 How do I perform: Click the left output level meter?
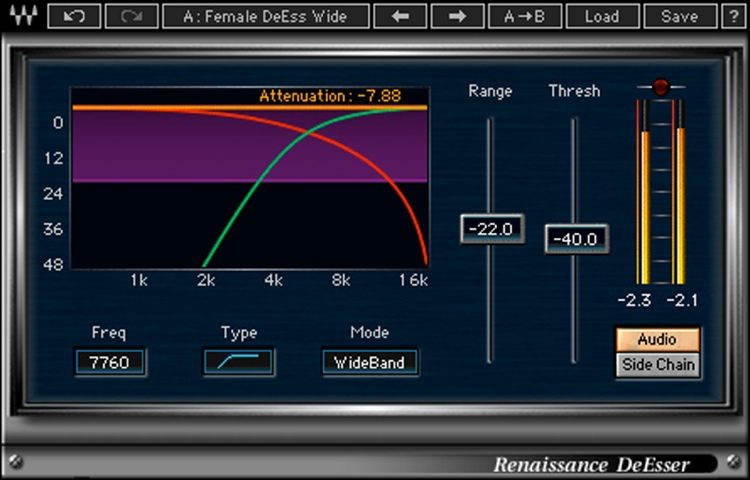[x=643, y=192]
